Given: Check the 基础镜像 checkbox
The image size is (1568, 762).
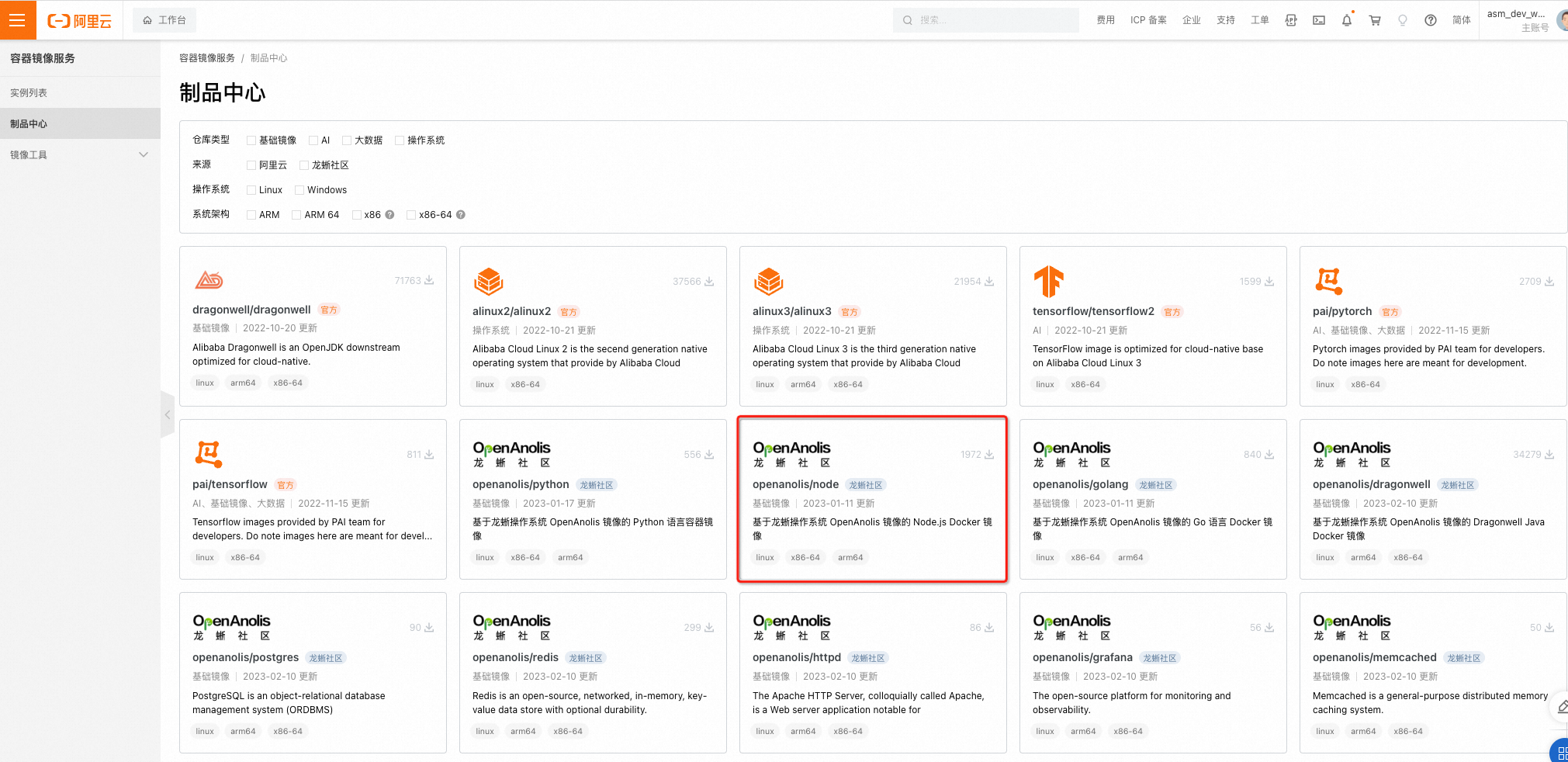Looking at the screenshot, I should (x=251, y=140).
